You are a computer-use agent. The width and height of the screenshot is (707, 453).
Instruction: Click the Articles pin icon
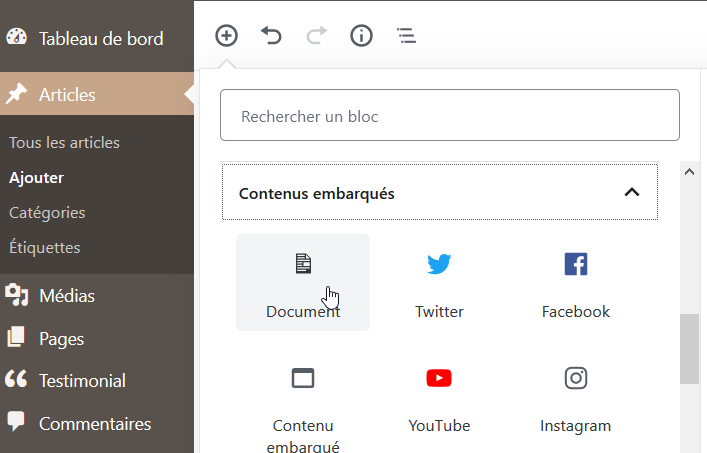pos(17,94)
